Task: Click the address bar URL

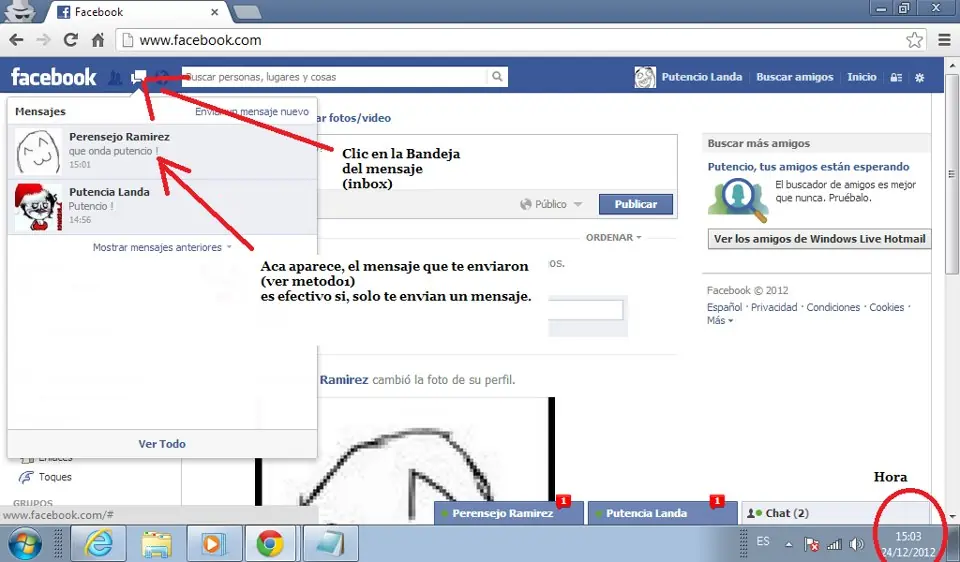Action: point(200,40)
